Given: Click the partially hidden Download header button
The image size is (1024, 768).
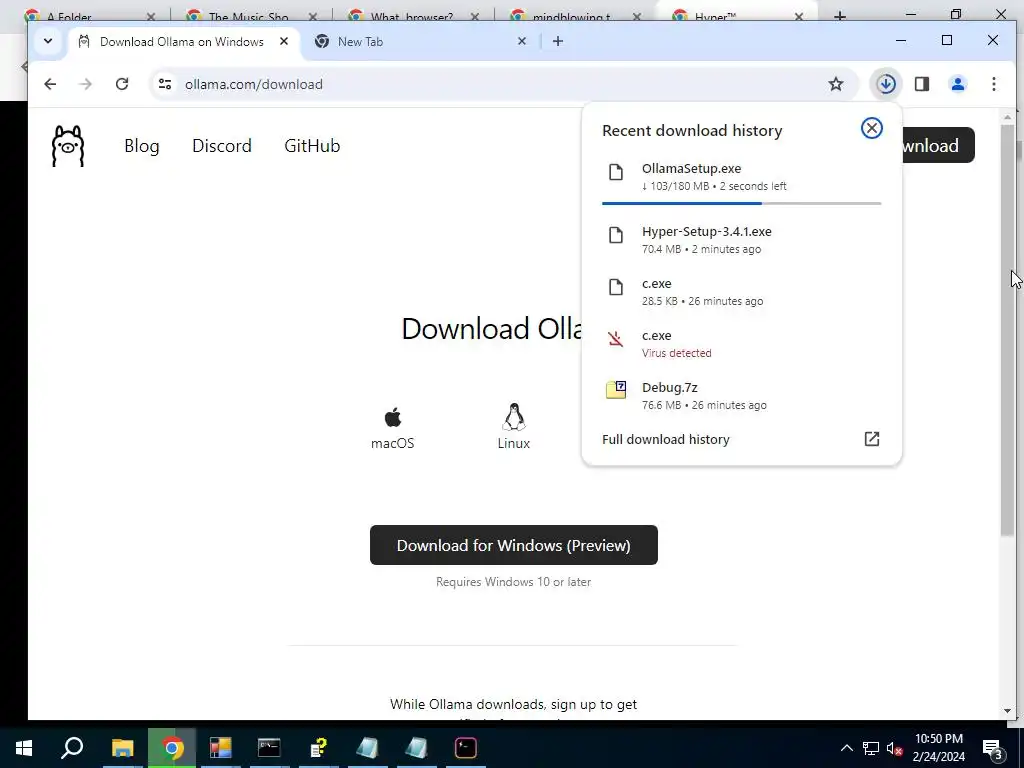Looking at the screenshot, I should (938, 145).
